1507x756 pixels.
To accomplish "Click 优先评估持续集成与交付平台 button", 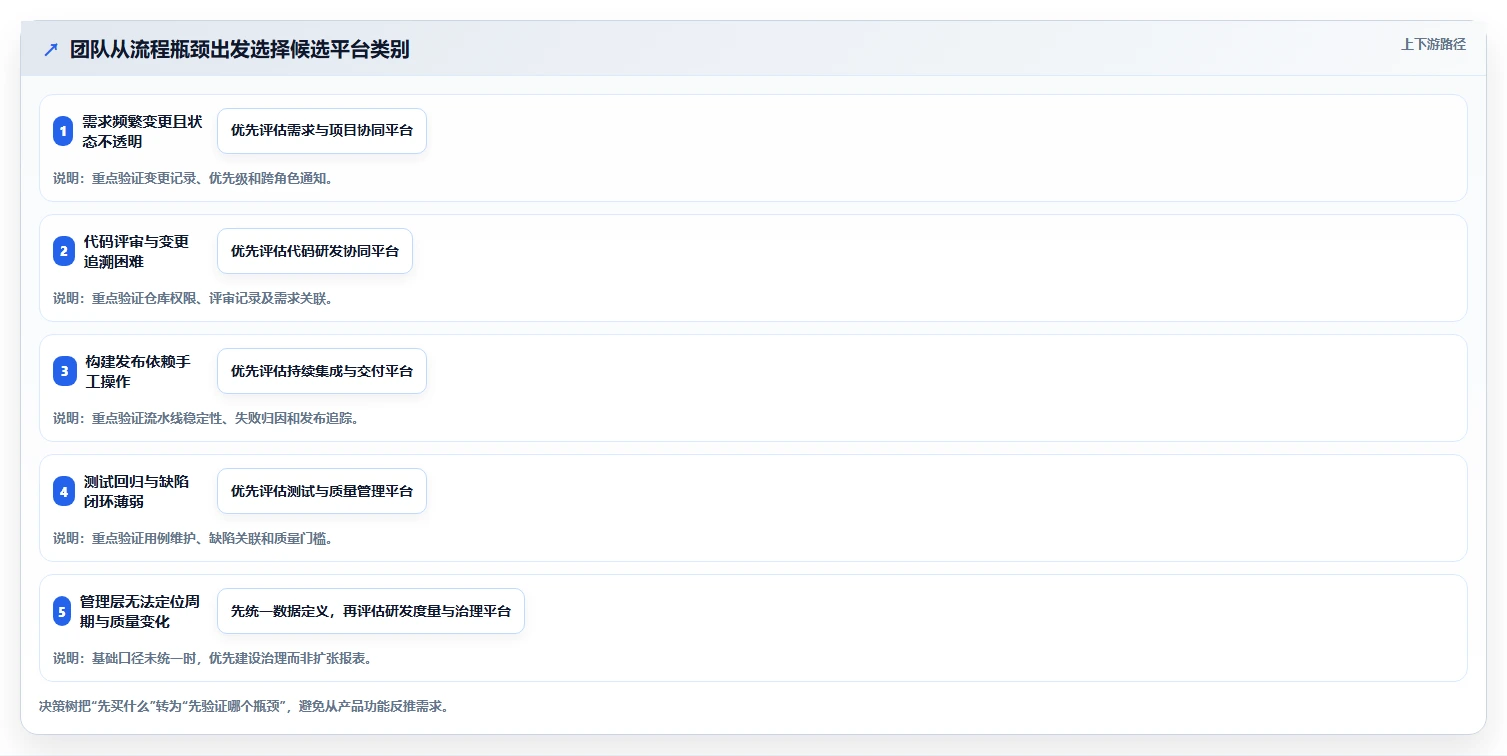I will click(x=322, y=371).
